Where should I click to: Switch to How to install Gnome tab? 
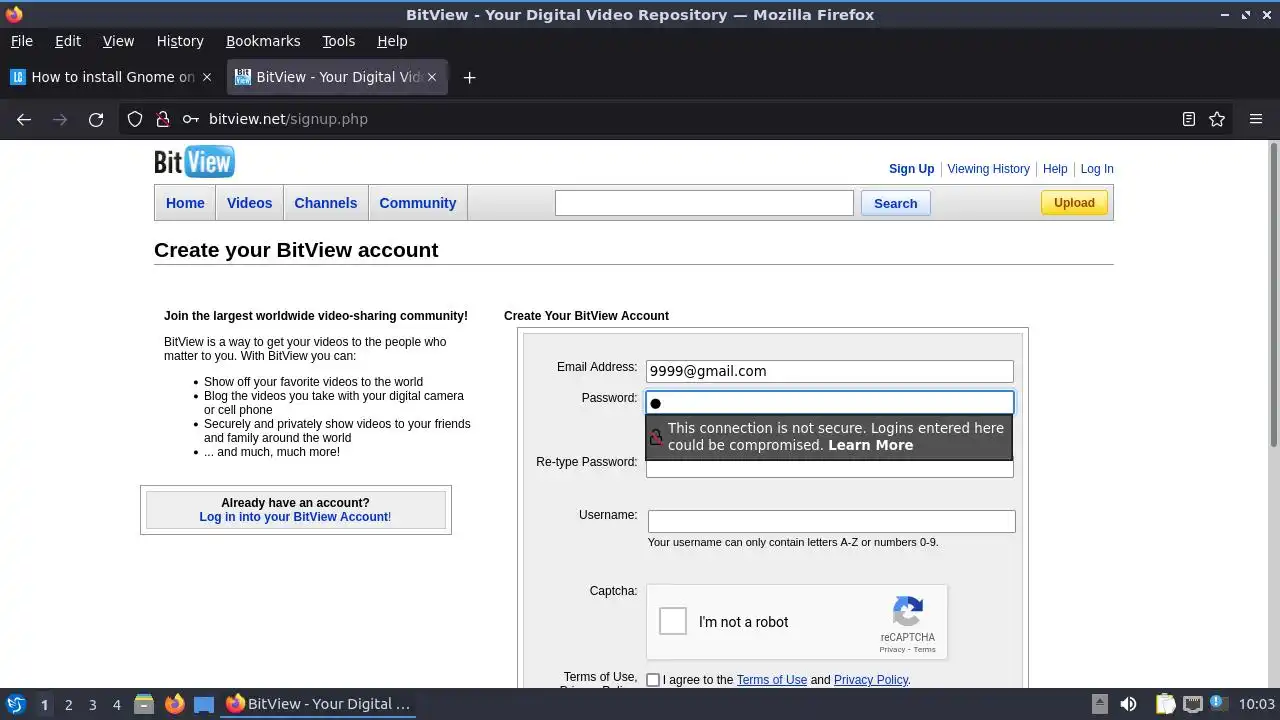pos(112,77)
